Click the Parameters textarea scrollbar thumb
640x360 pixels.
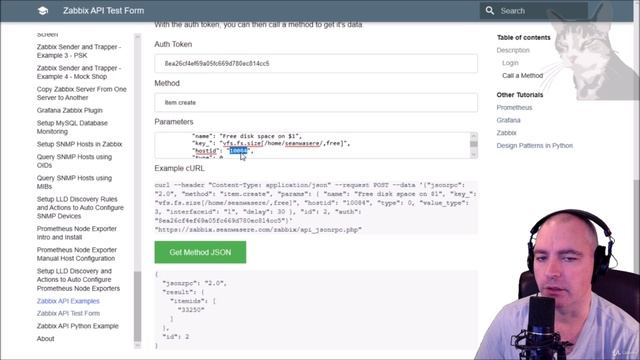coord(473,144)
